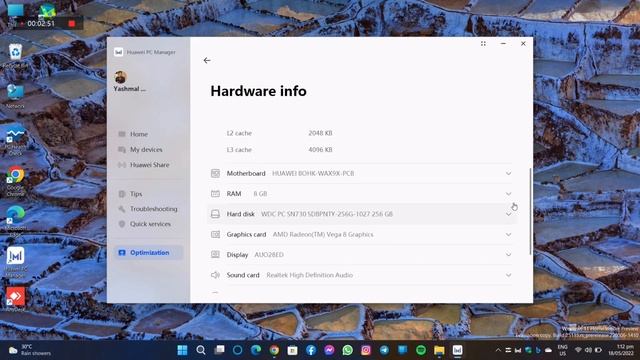Open WhatsApp from the taskbar
640x360 pixels.
347,350
